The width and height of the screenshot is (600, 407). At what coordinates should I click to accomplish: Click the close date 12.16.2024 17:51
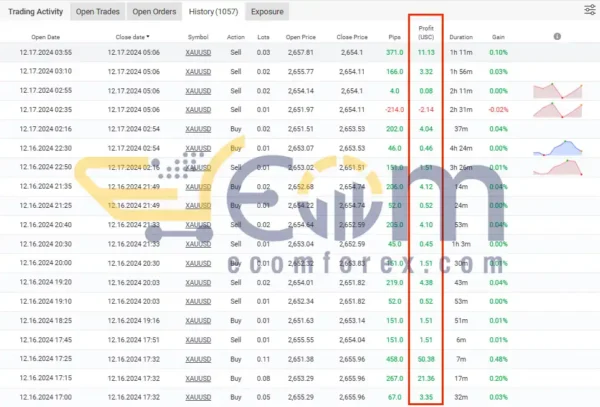click(134, 340)
